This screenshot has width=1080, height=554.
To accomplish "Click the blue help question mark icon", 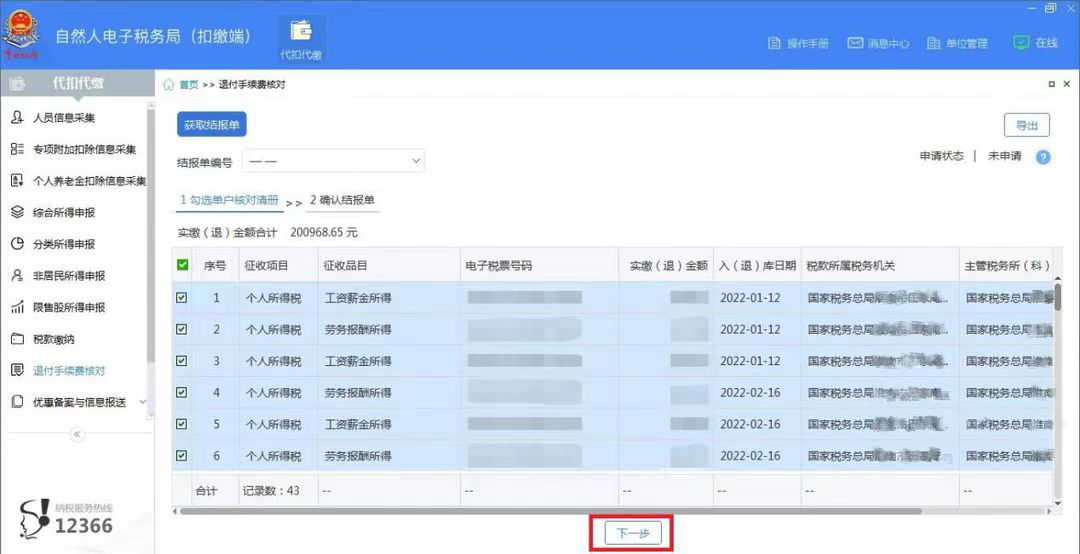I will (1043, 157).
